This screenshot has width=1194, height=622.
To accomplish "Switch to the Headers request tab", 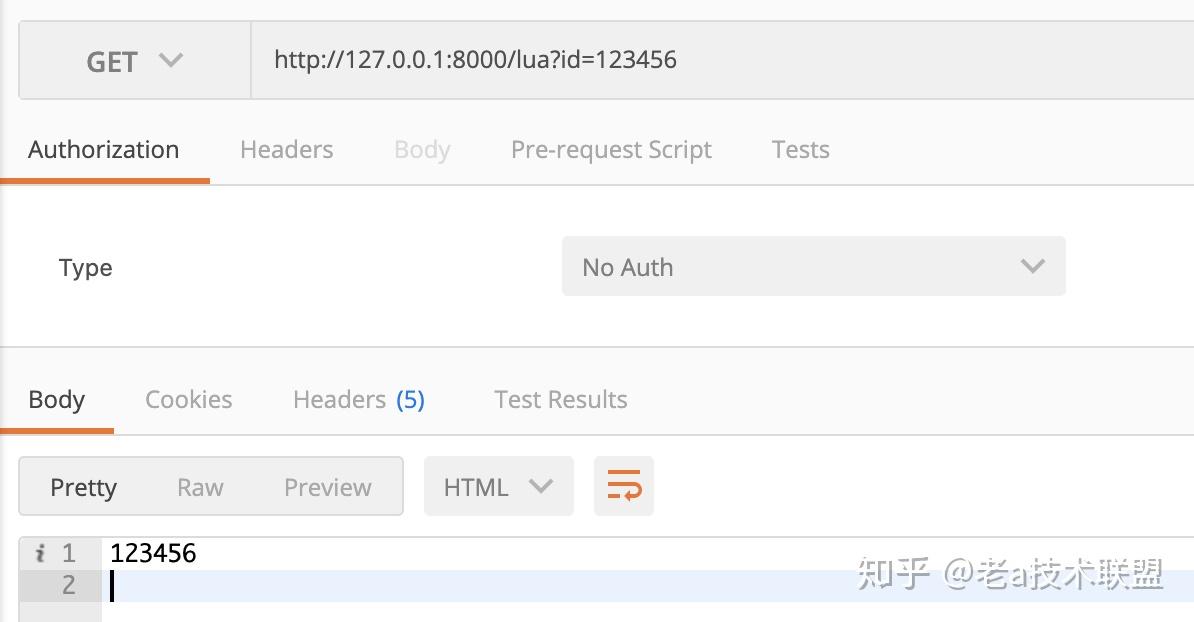I will click(x=286, y=149).
